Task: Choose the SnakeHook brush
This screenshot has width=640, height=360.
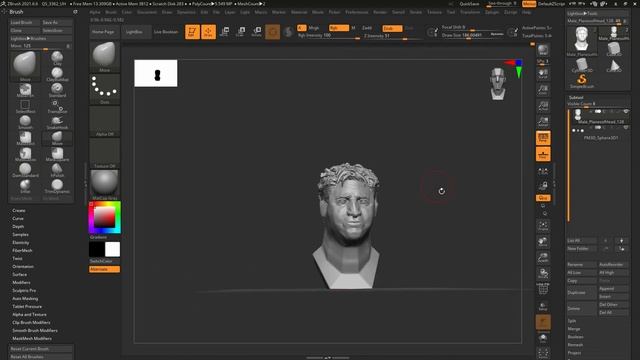Action: tap(57, 122)
